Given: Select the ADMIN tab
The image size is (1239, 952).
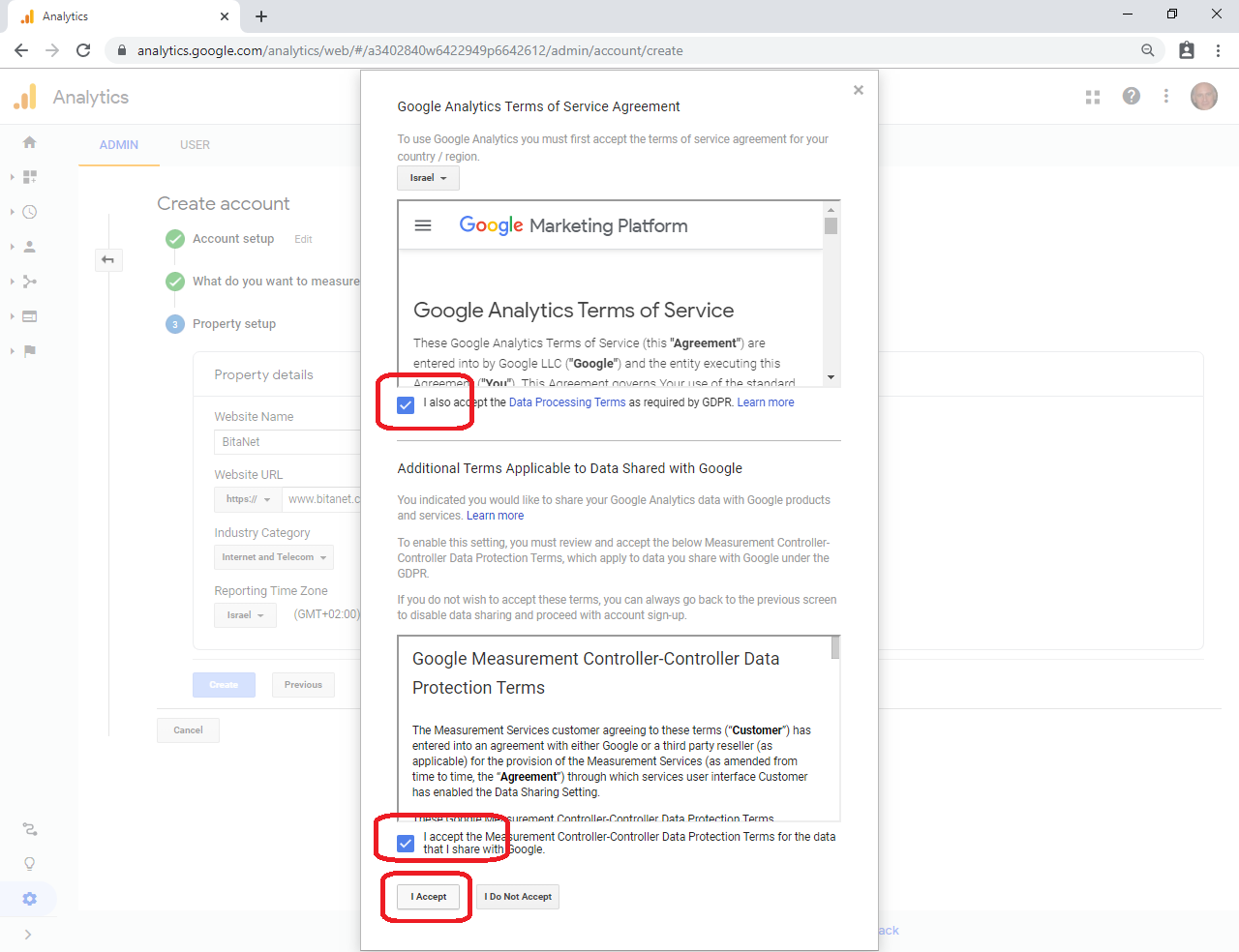Looking at the screenshot, I should click(119, 145).
